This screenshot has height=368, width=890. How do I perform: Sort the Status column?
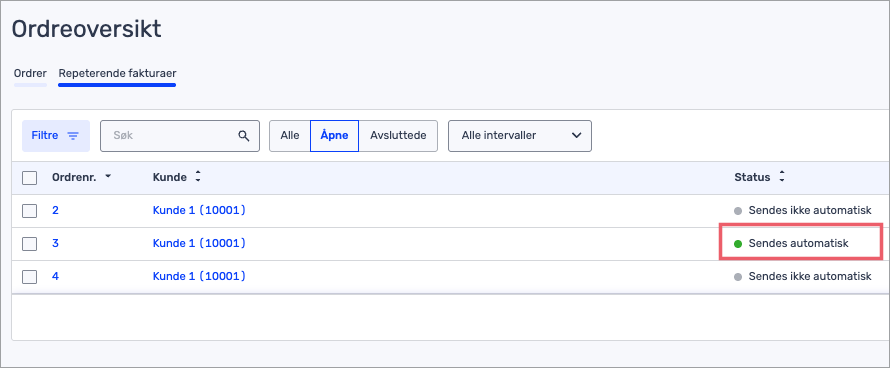[782, 177]
